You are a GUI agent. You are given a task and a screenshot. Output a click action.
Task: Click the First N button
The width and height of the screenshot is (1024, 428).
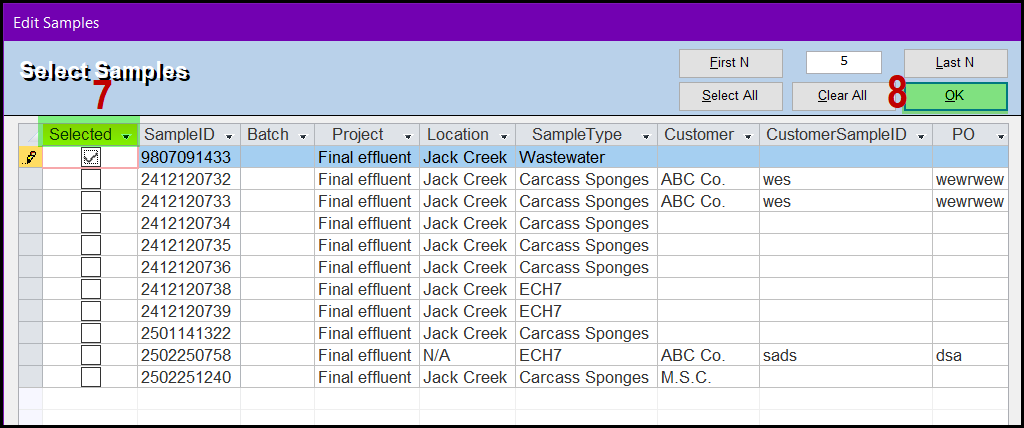[x=731, y=63]
